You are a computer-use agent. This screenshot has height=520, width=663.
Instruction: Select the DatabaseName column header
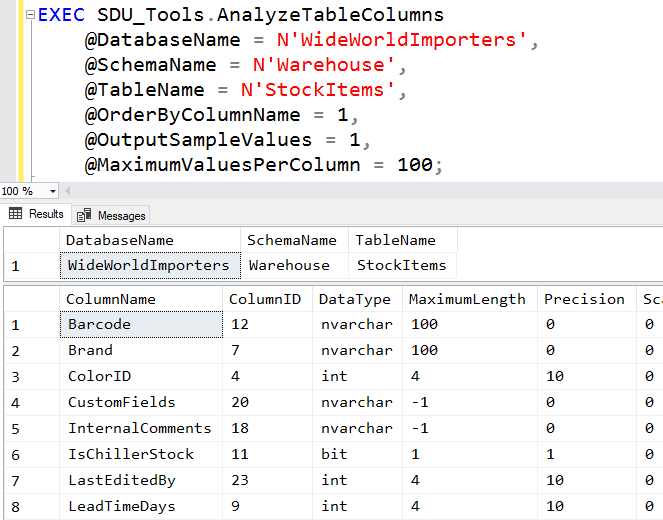click(x=150, y=240)
